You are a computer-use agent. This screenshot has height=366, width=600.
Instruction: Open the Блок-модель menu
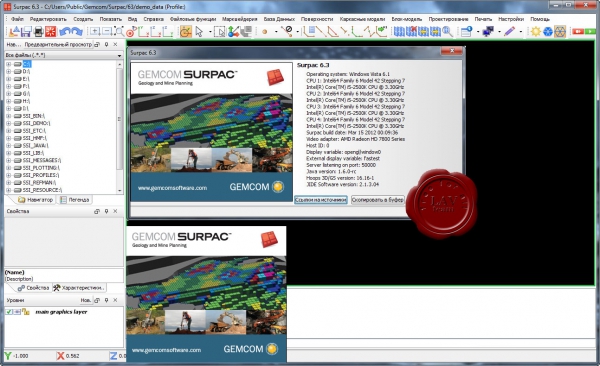(x=406, y=19)
